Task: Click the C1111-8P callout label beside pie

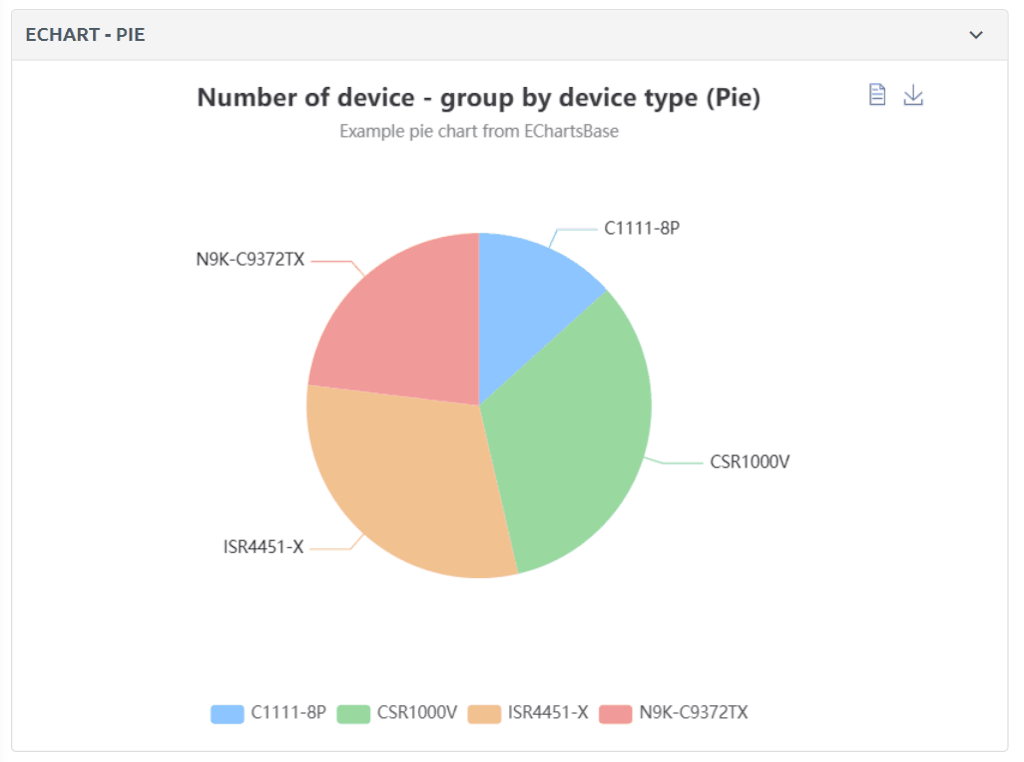Action: coord(642,228)
